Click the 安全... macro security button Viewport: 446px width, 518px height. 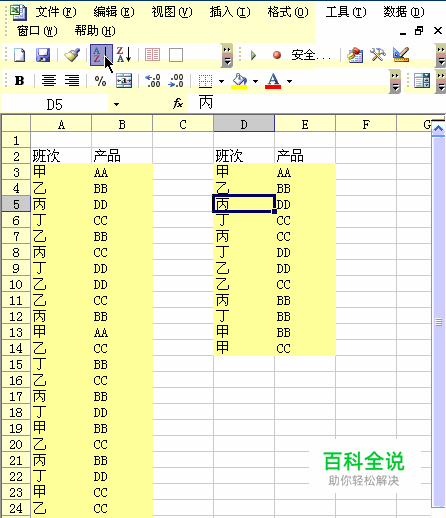pyautogui.click(x=311, y=55)
